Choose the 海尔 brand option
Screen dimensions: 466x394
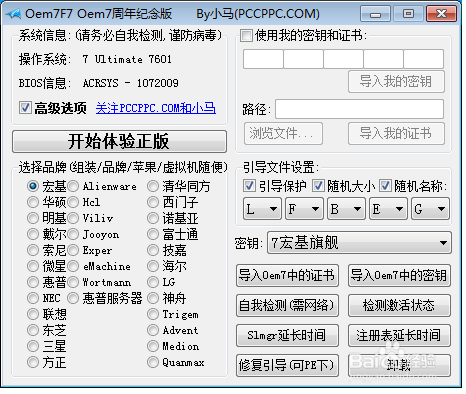click(153, 266)
